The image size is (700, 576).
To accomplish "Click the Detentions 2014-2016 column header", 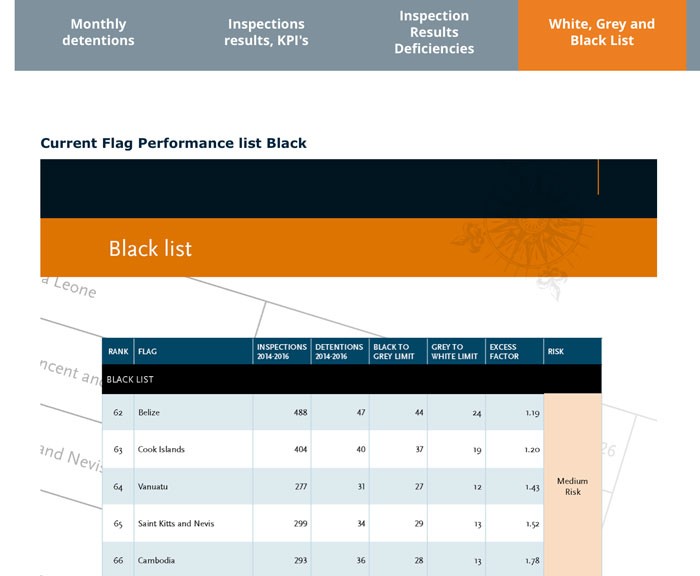I will [340, 351].
